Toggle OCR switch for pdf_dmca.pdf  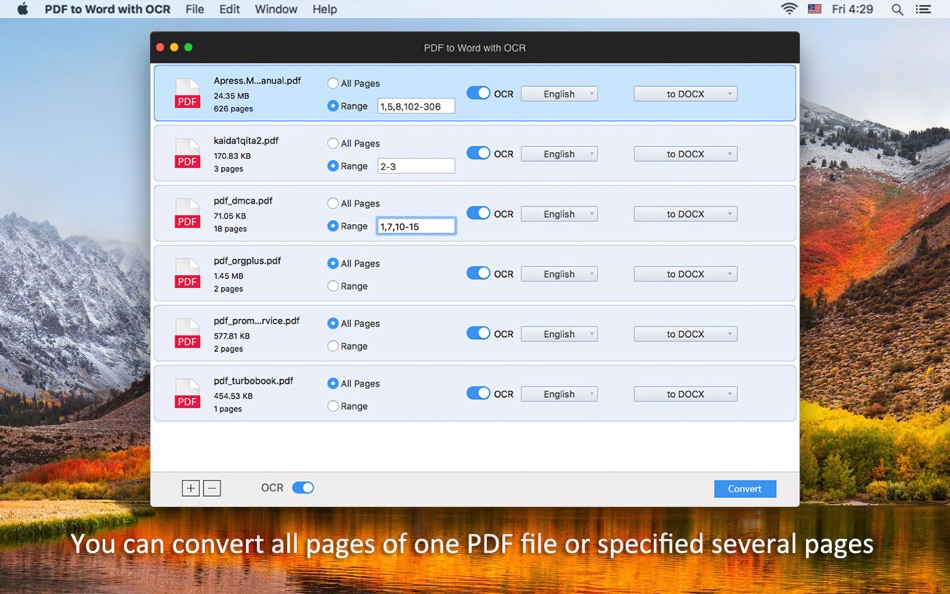coord(478,213)
